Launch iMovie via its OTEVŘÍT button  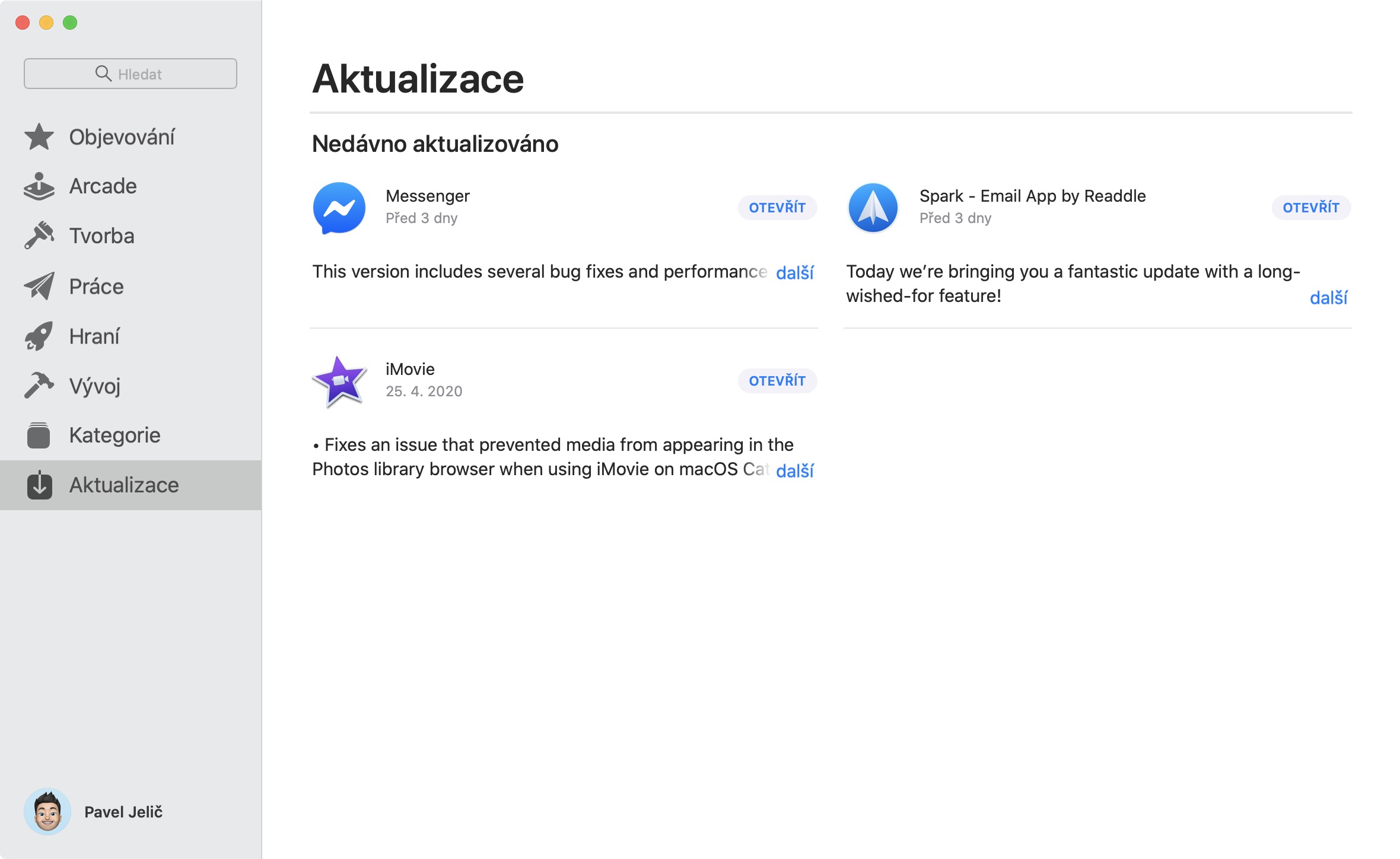click(777, 381)
